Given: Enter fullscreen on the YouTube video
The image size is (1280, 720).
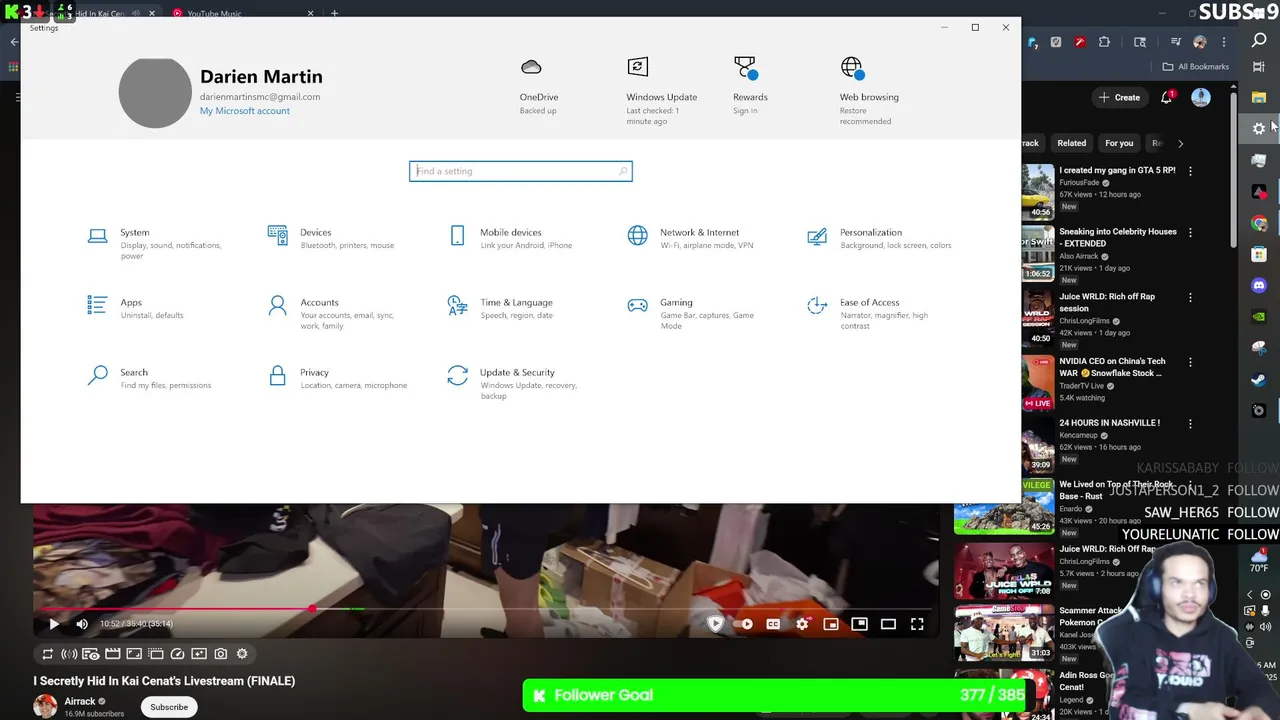Looking at the screenshot, I should tap(917, 624).
